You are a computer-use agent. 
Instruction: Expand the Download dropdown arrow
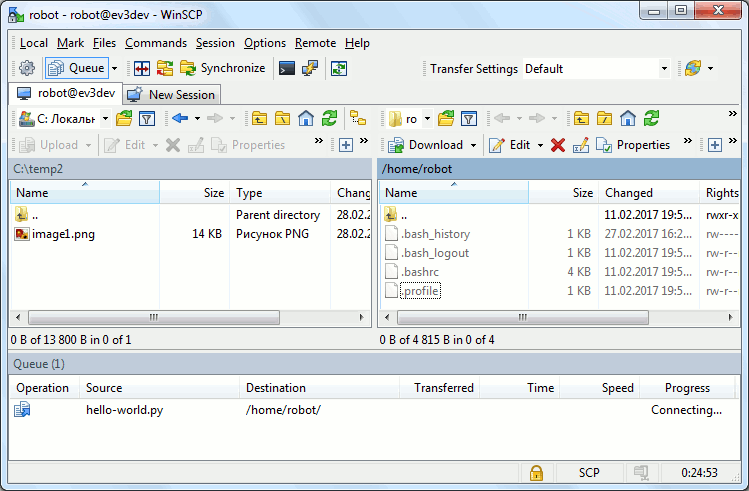point(473,145)
